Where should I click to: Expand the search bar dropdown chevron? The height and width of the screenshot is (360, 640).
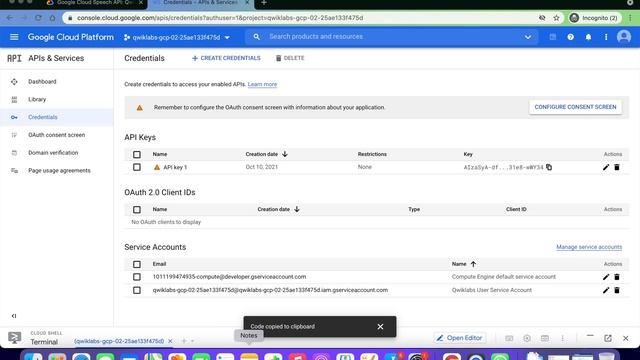pos(528,37)
